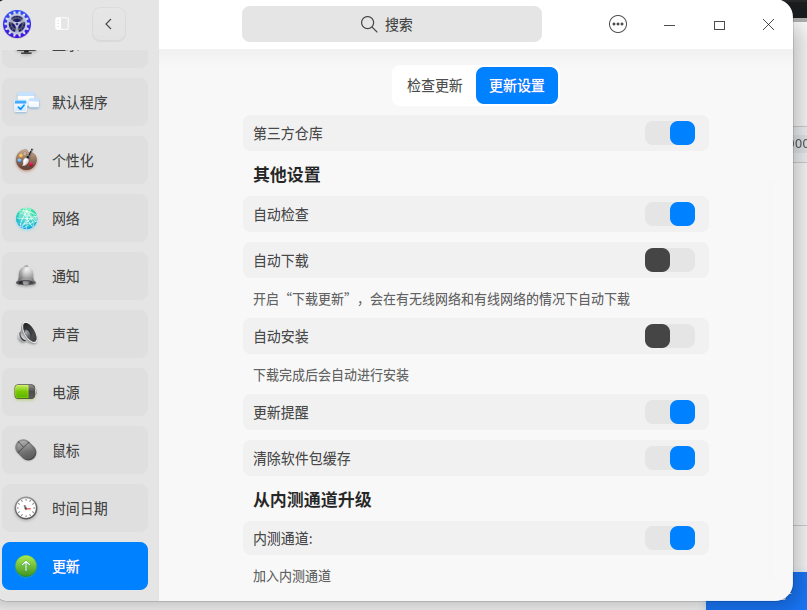The width and height of the screenshot is (807, 610).
Task: Disable 清除软件包缓存 switch
Action: pyautogui.click(x=670, y=458)
